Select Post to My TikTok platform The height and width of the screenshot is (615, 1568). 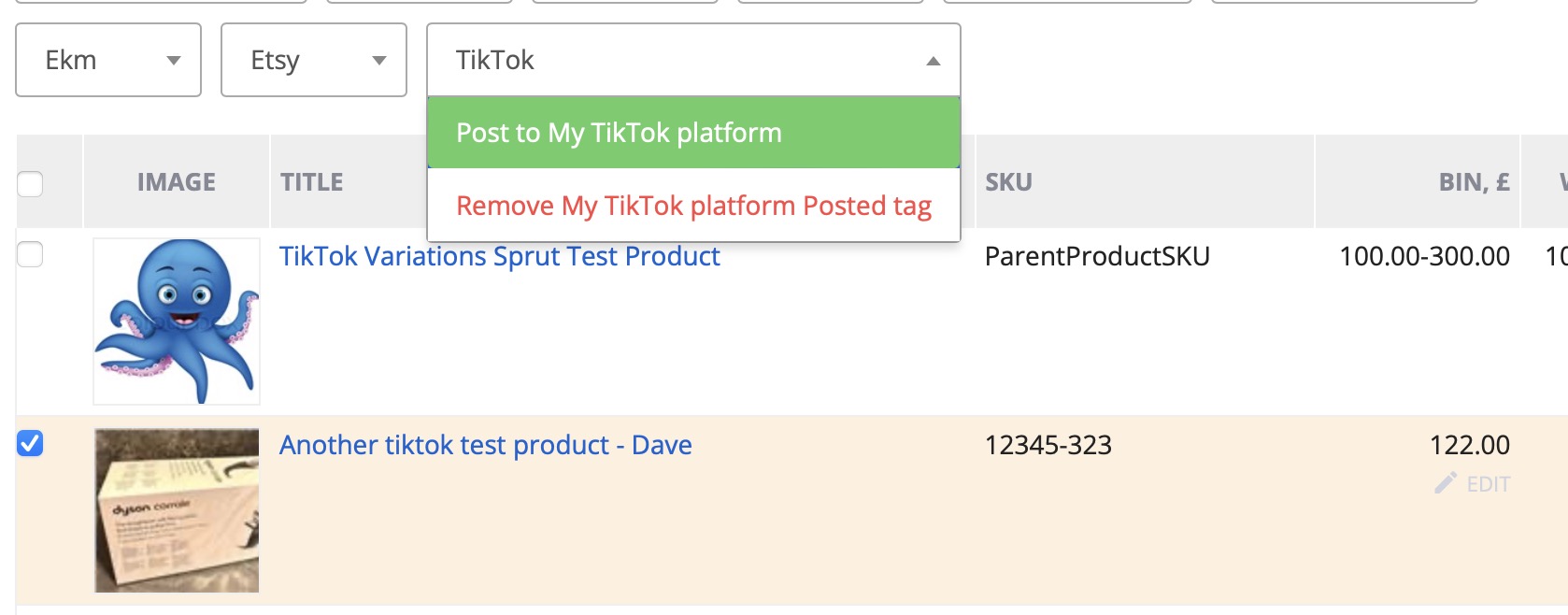[x=693, y=133]
